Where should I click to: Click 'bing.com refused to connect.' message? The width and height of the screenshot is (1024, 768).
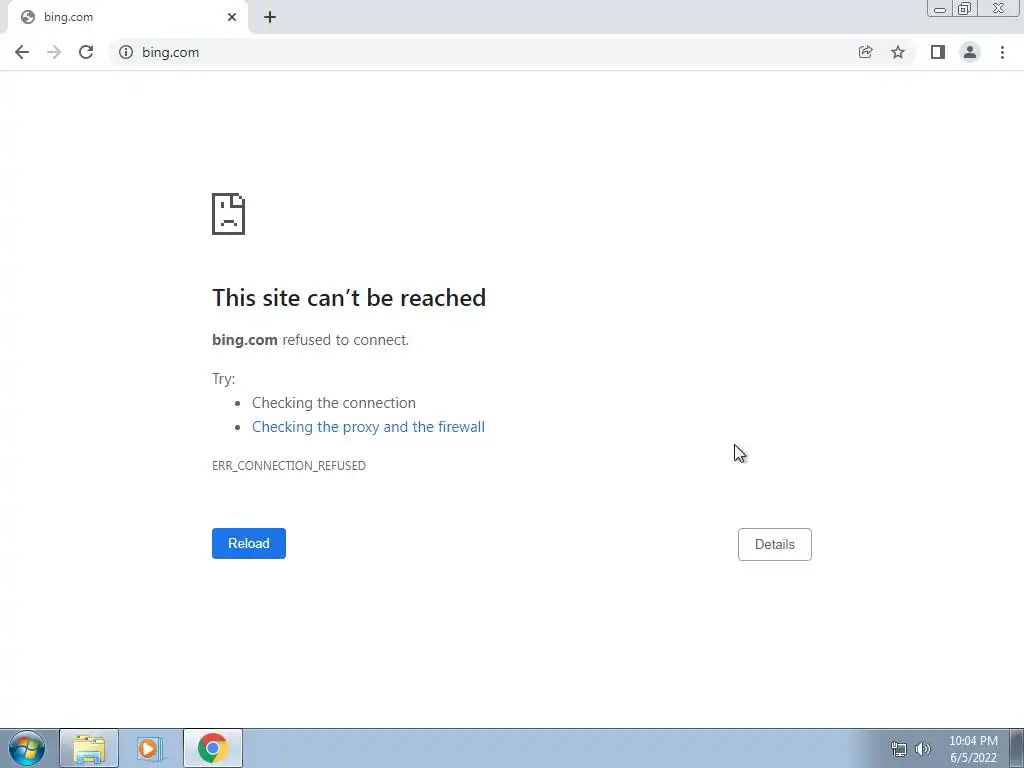pyautogui.click(x=310, y=340)
